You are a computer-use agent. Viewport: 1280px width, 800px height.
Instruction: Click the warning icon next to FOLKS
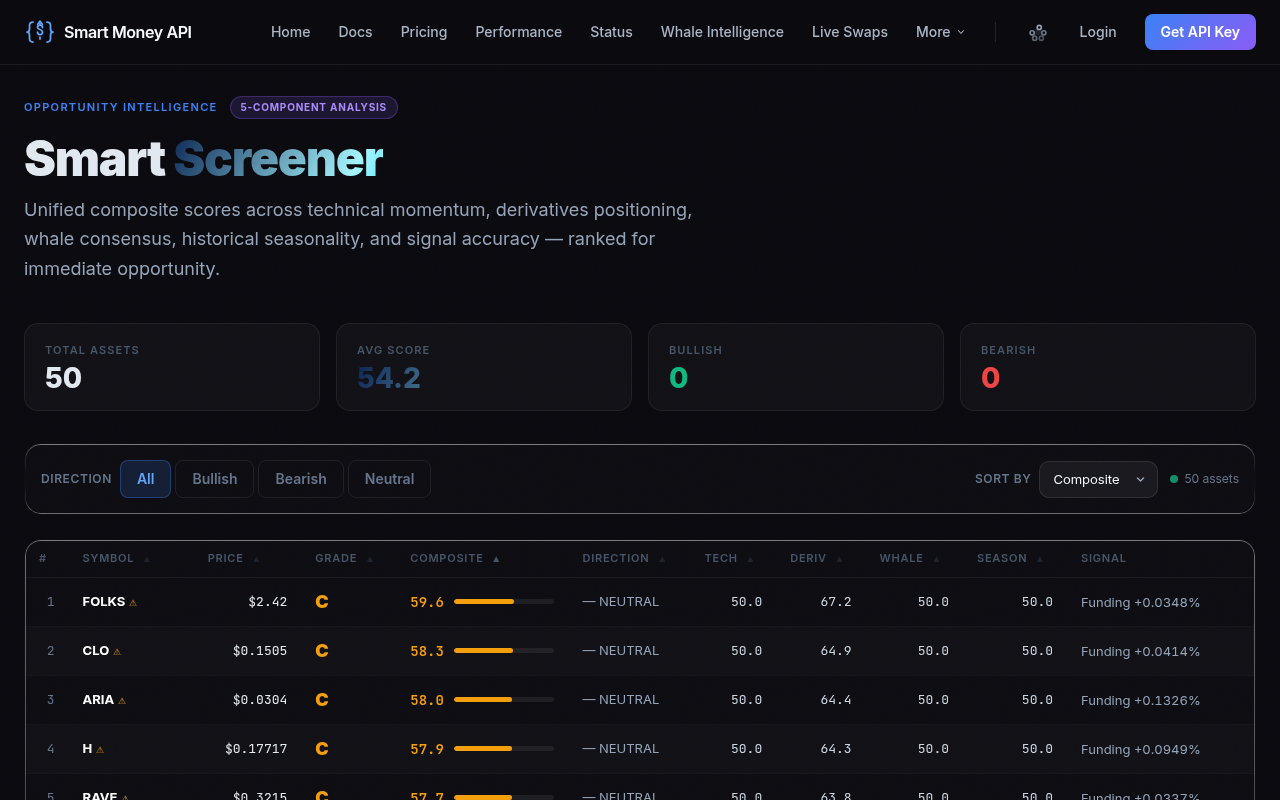[133, 602]
